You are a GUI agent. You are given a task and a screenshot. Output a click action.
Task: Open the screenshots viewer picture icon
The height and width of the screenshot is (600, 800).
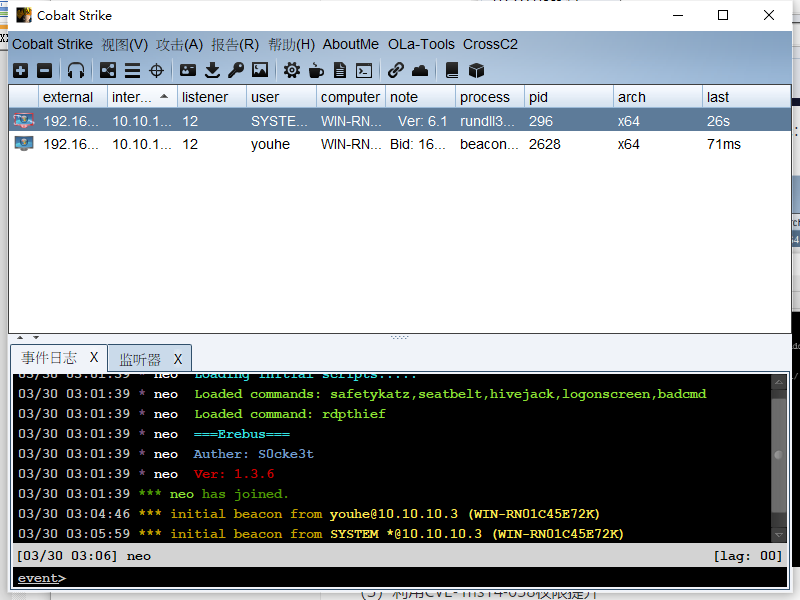pyautogui.click(x=260, y=70)
